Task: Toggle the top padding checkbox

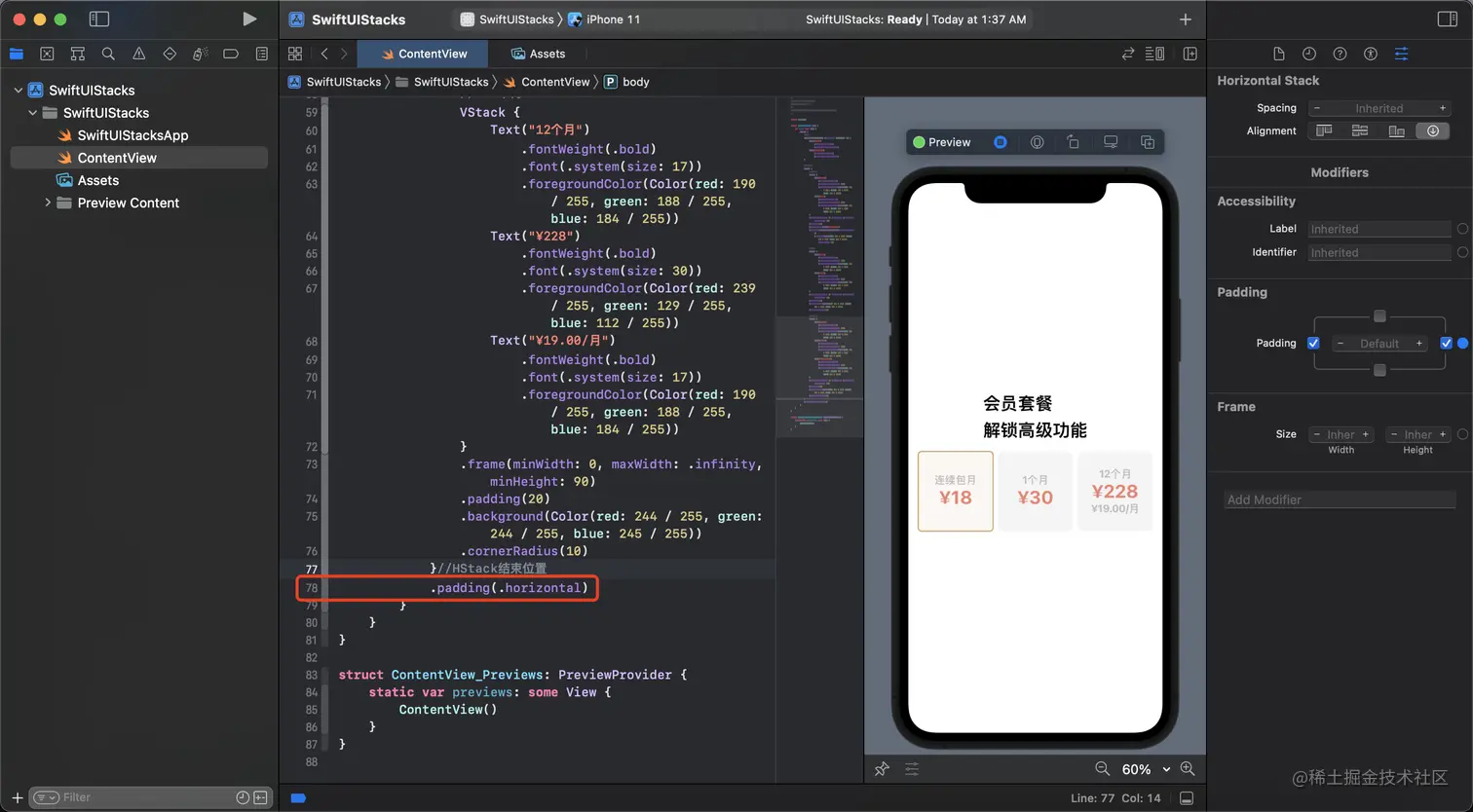Action: [1379, 315]
